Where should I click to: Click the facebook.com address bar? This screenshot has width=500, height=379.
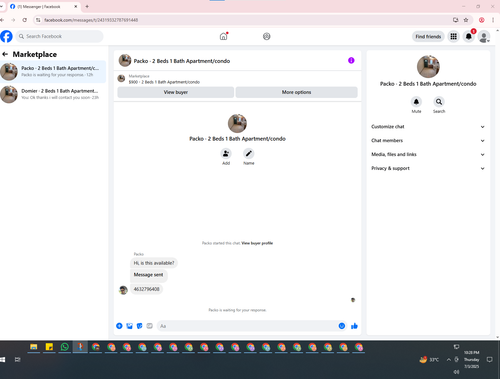point(247,20)
